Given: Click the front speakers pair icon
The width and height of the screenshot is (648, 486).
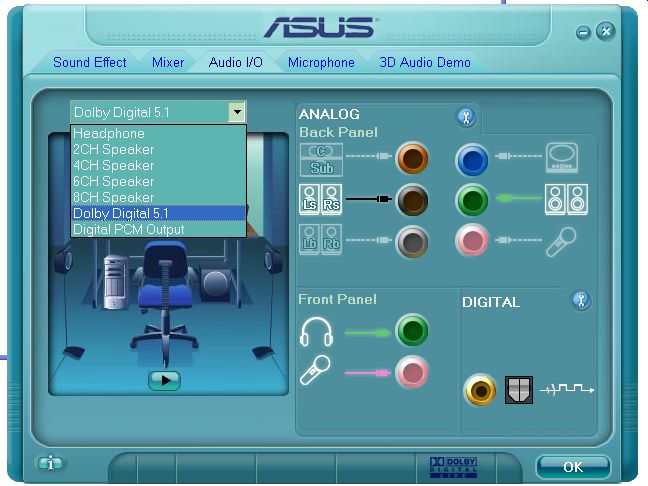Looking at the screenshot, I should click(567, 199).
